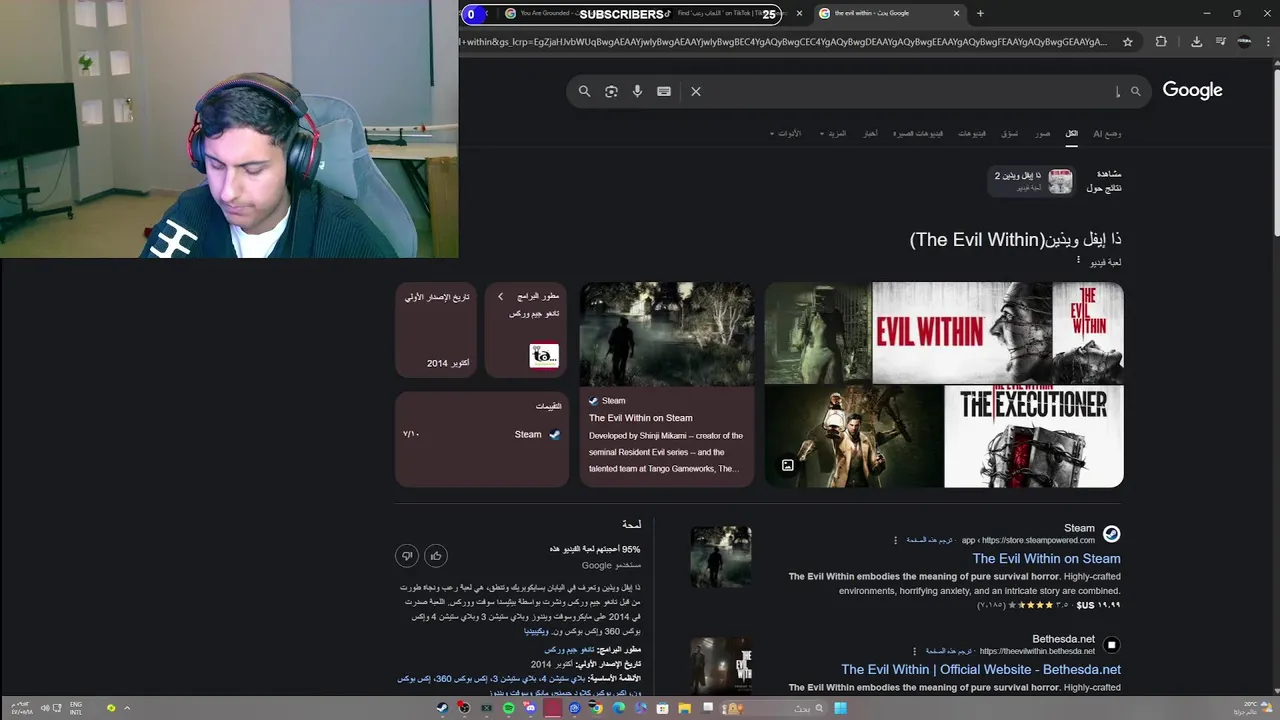Viewport: 1280px width, 720px height.
Task: Open Chrome downloads
Action: [1196, 42]
